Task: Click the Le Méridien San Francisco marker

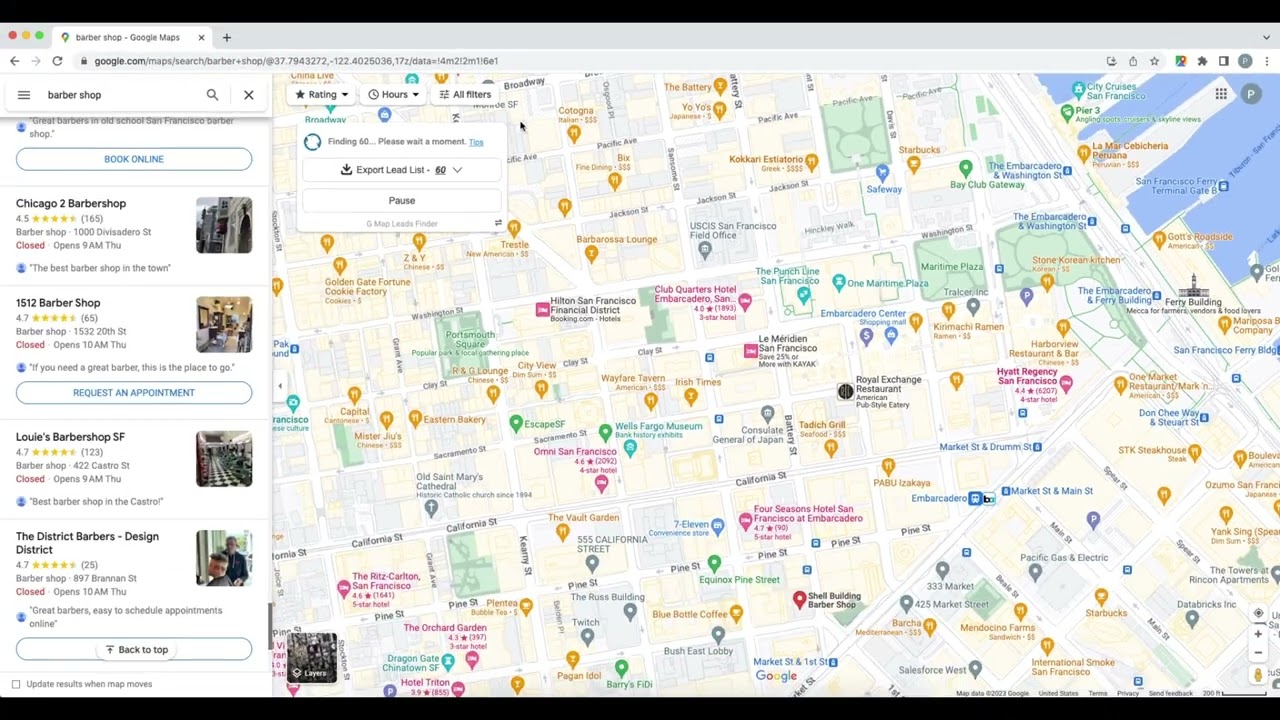Action: pos(751,351)
